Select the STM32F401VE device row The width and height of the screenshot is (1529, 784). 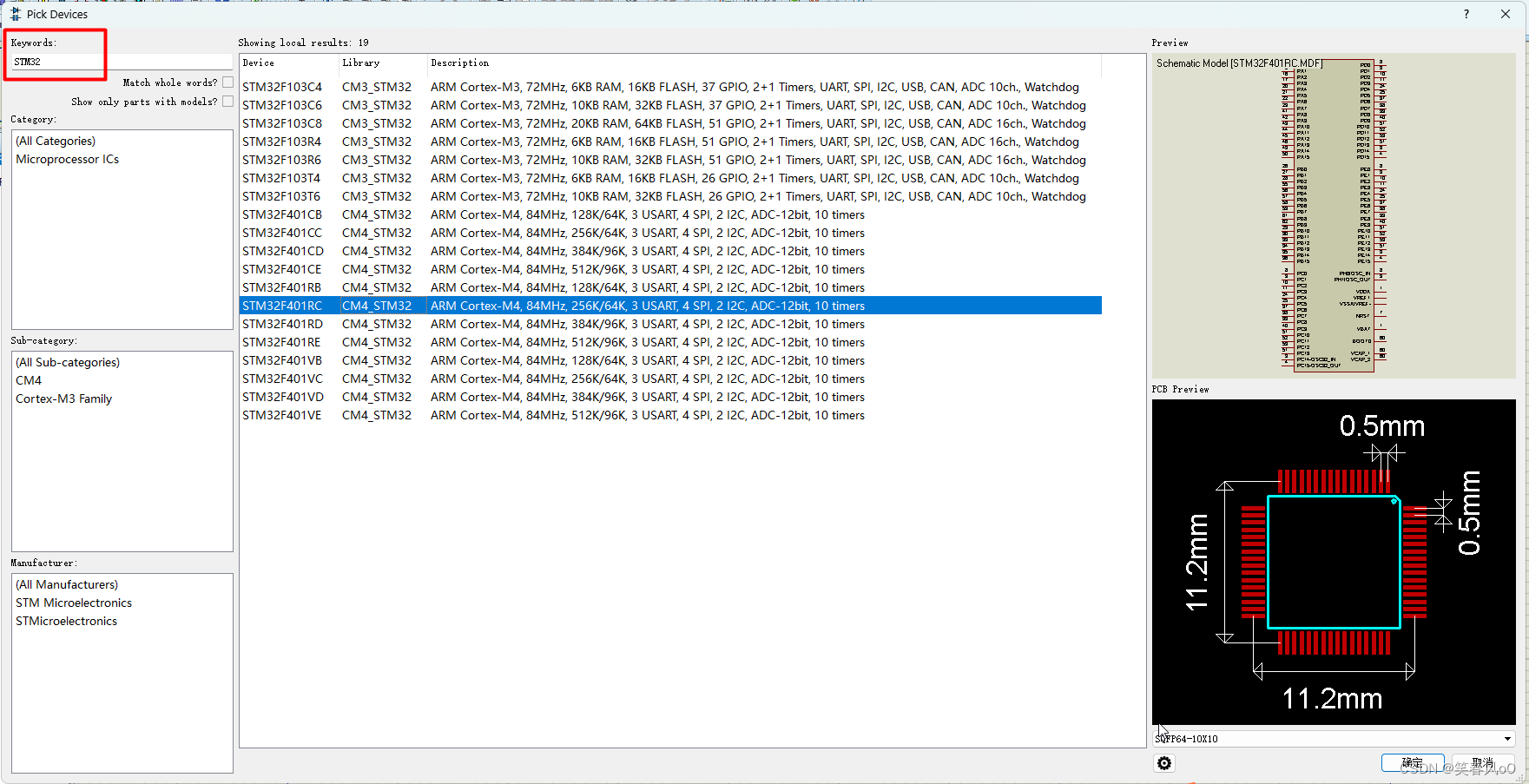282,415
